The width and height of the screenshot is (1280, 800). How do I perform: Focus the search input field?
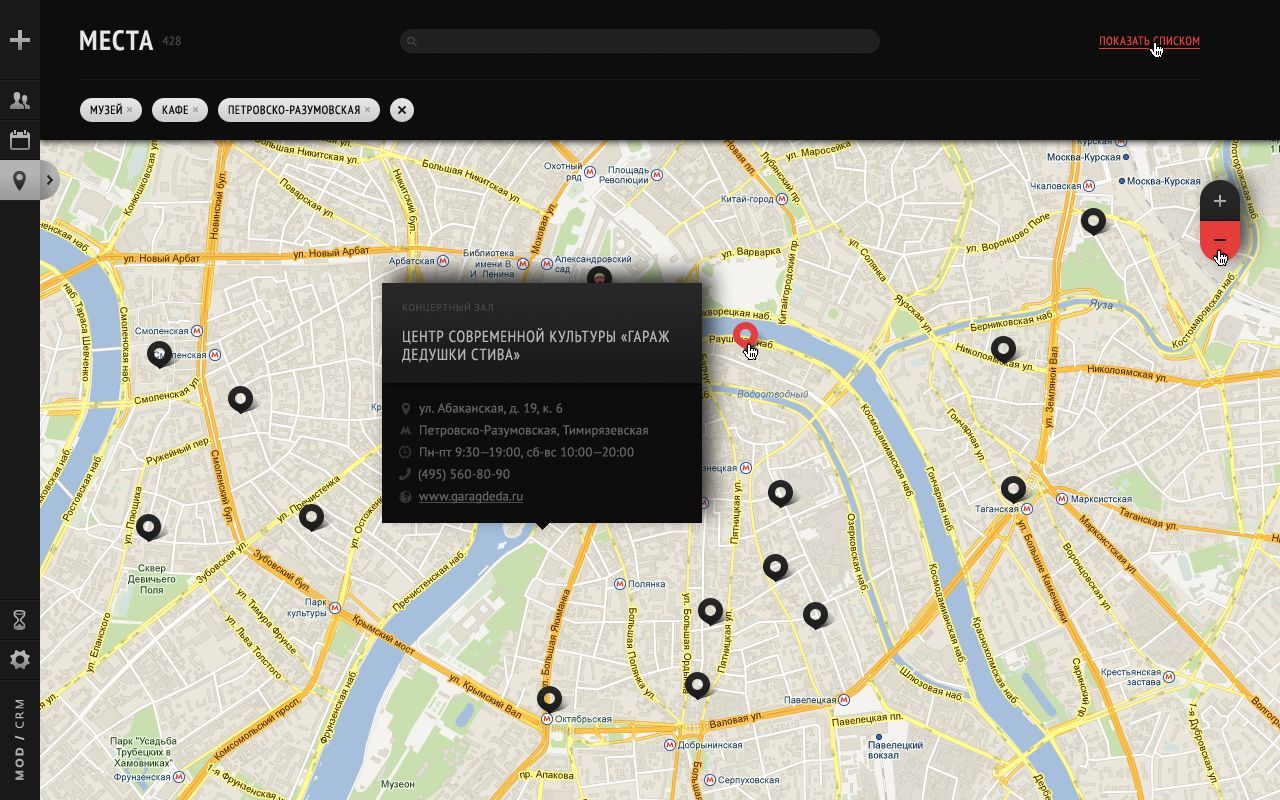640,41
